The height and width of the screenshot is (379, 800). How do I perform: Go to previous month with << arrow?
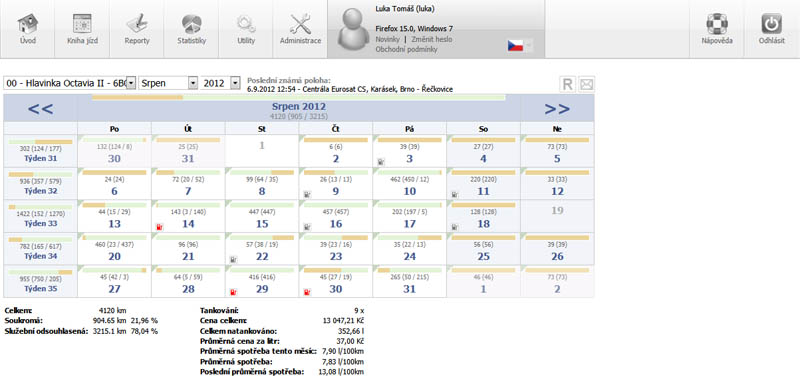pos(40,108)
